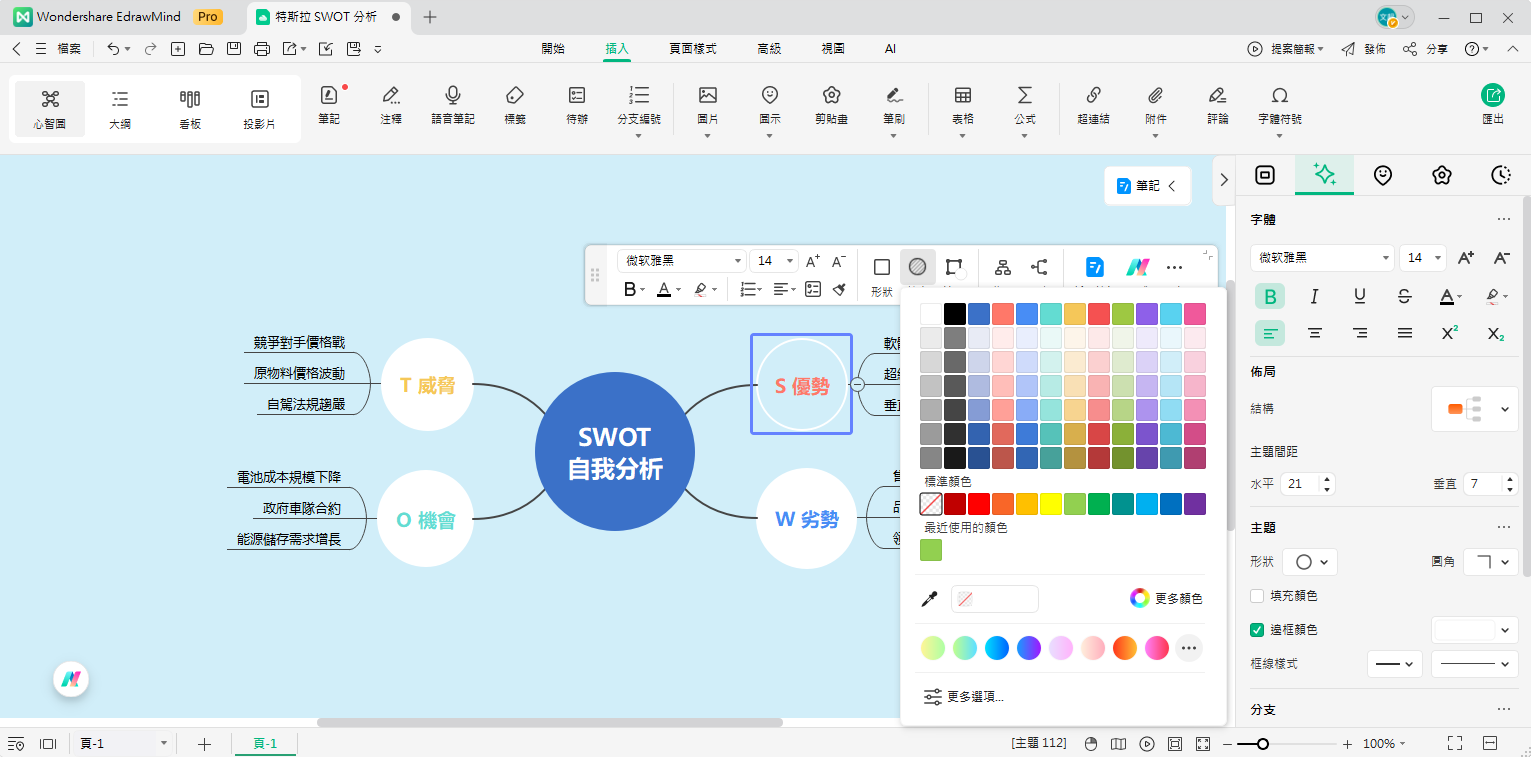
Task: Click the hex color input field
Action: (x=994, y=598)
